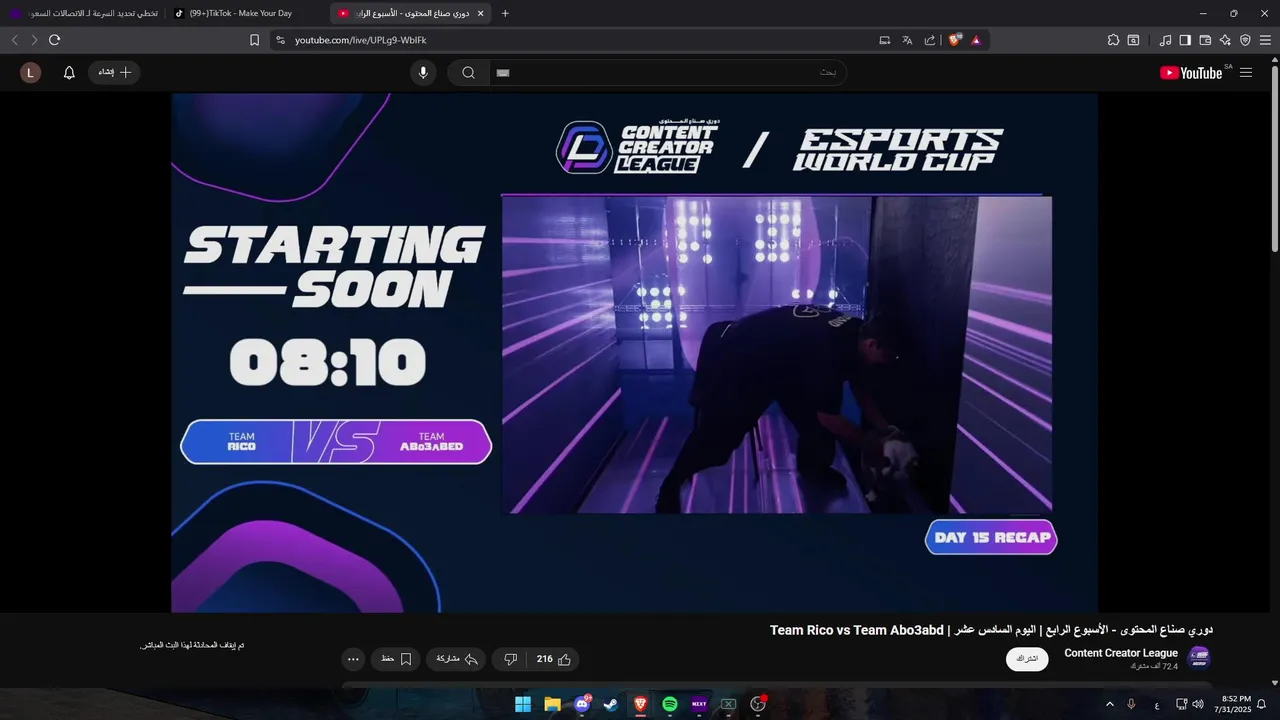Open the Windows notification bell in tray
Screen dimensions: 1280x720
(1262, 704)
